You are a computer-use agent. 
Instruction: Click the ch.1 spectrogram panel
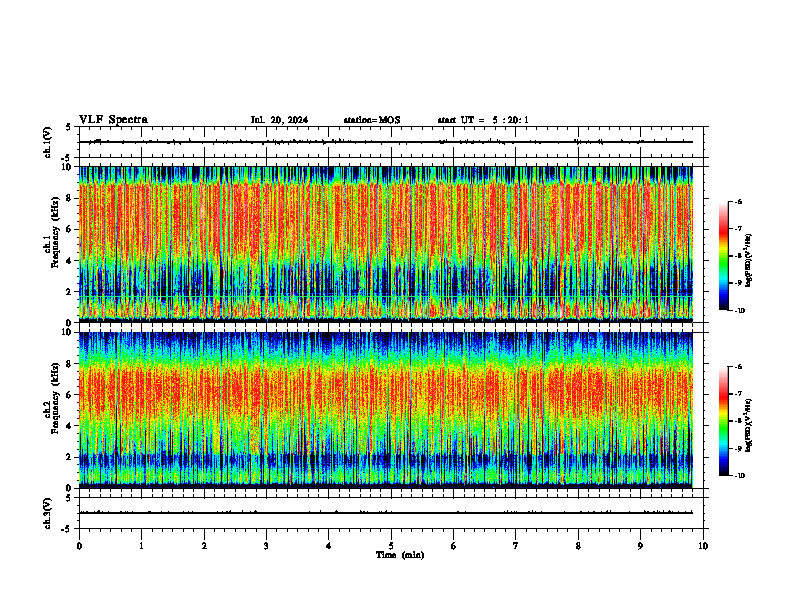[385, 244]
